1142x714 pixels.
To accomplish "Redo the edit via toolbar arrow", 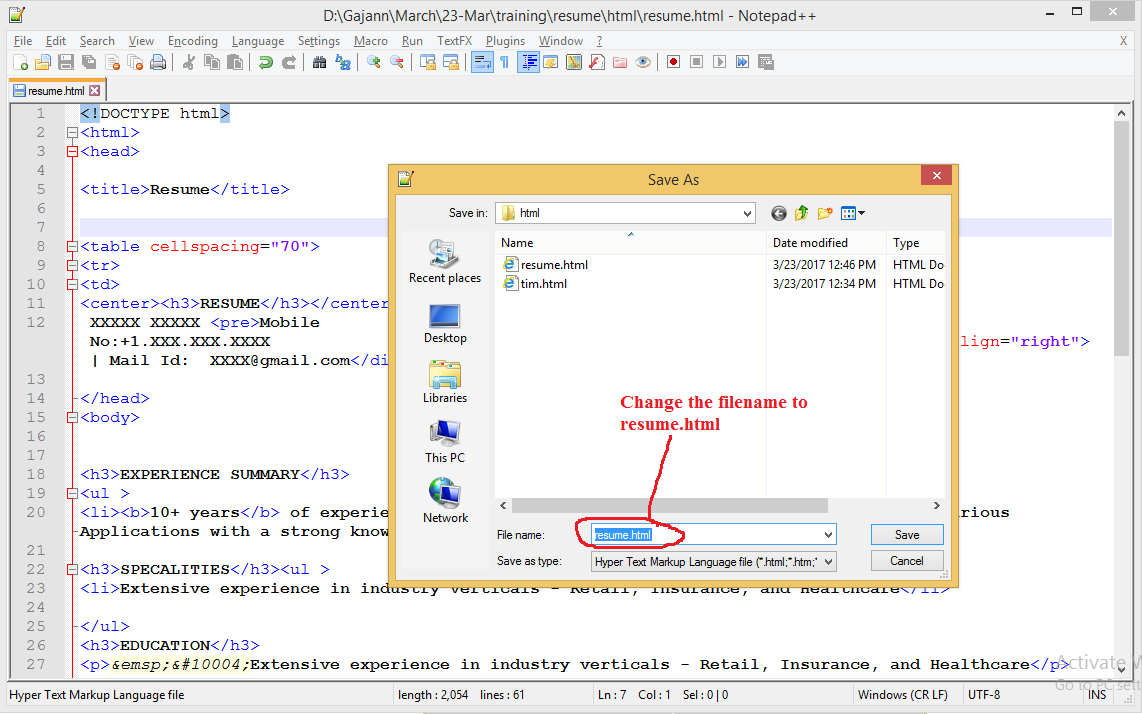I will click(x=288, y=63).
